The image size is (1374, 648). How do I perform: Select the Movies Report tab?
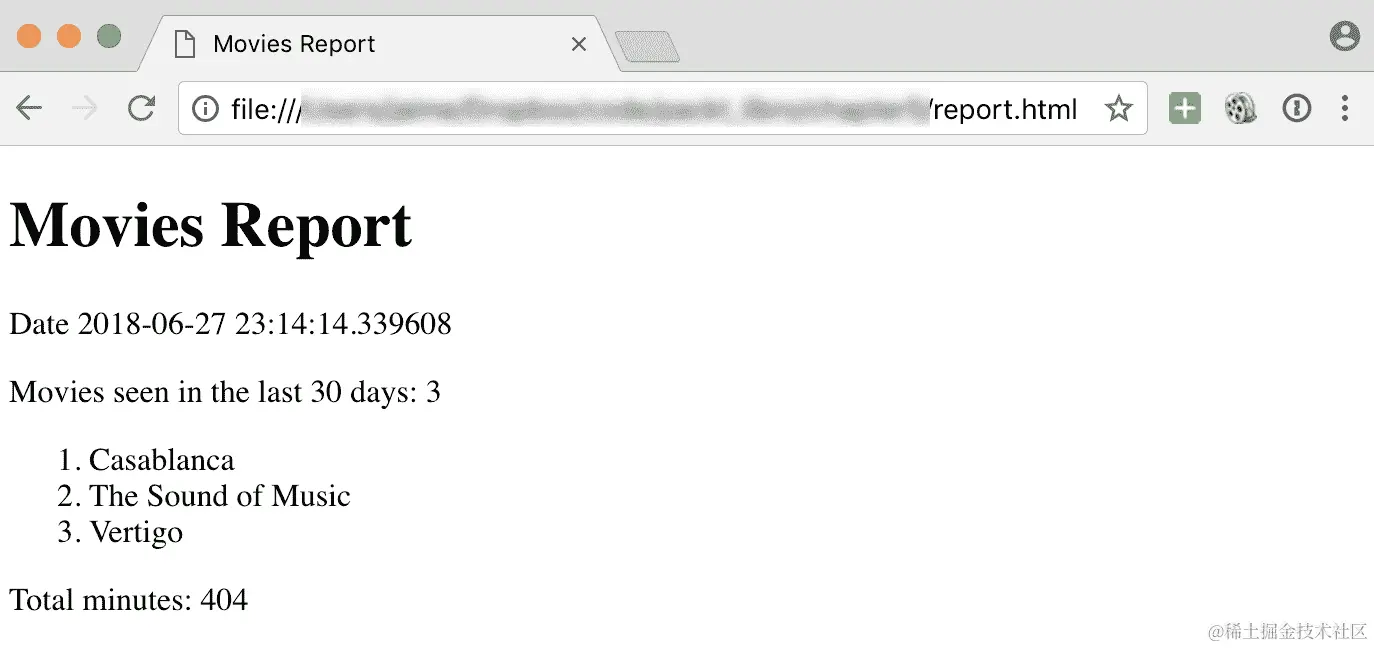click(x=375, y=44)
